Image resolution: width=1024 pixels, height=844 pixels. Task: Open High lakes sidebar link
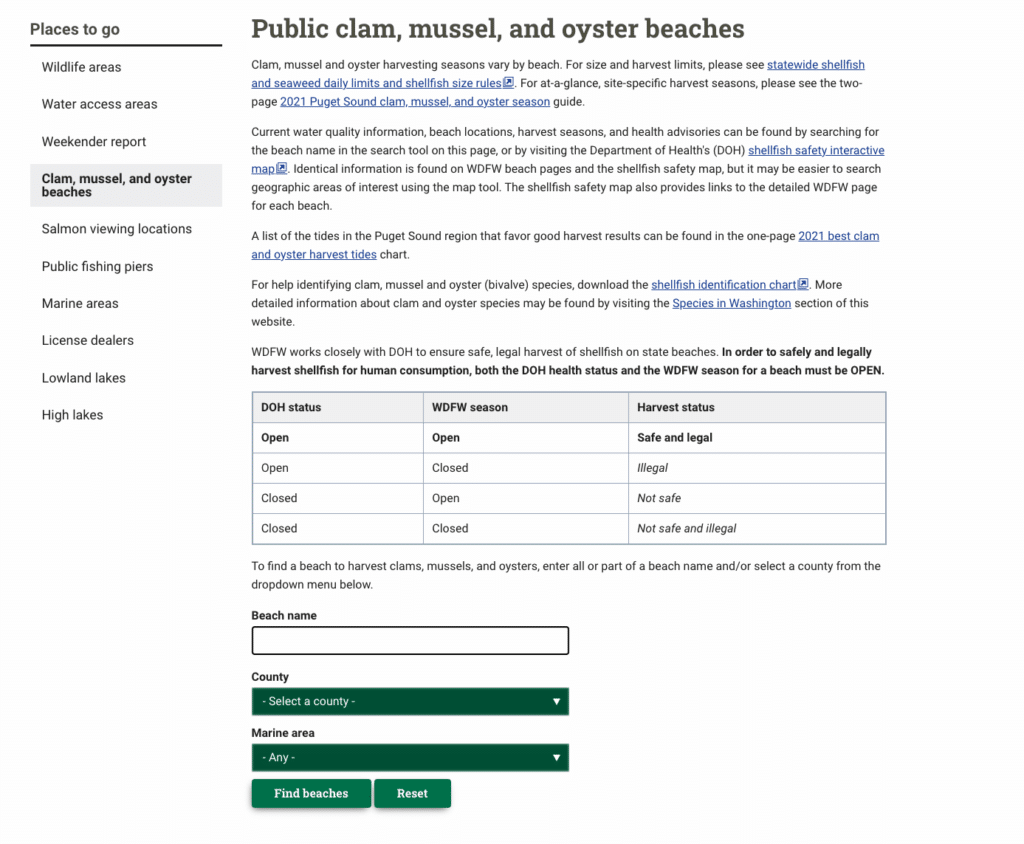[72, 415]
